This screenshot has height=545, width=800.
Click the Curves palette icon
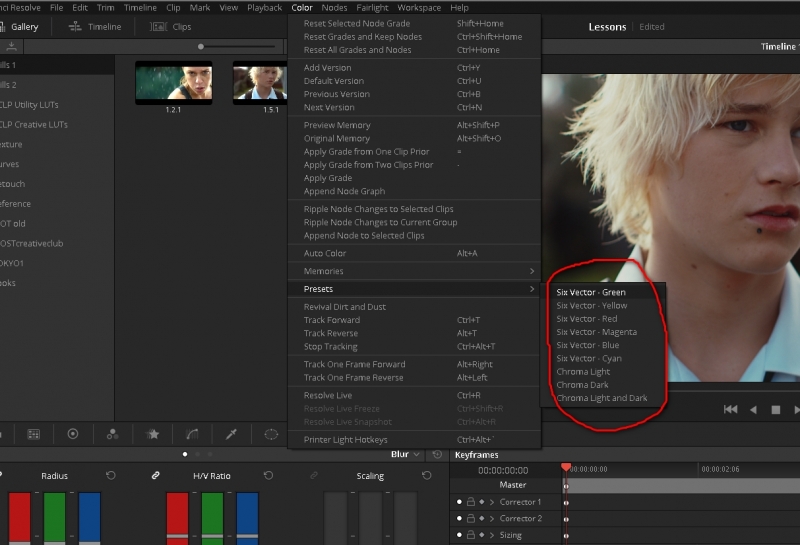(x=192, y=434)
